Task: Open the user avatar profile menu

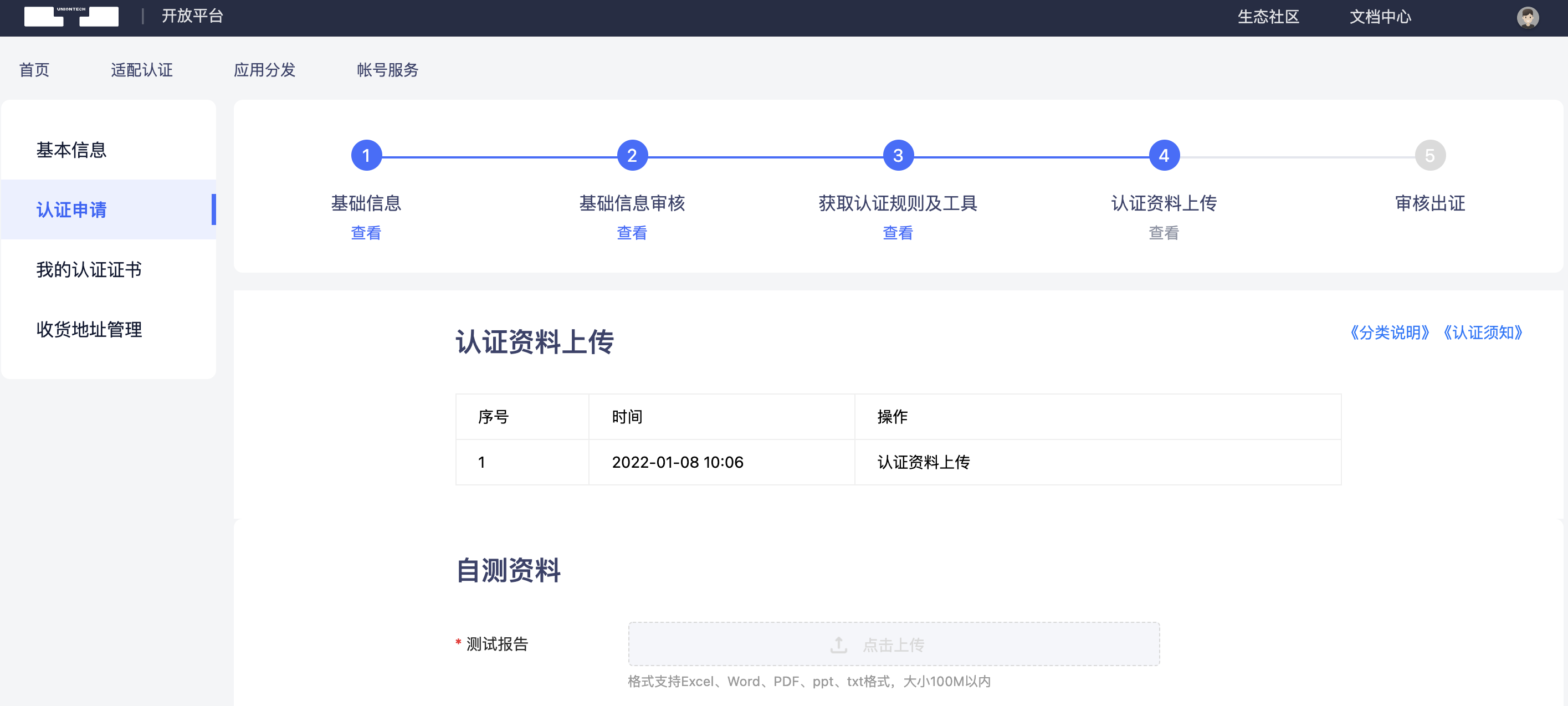Action: pyautogui.click(x=1526, y=17)
